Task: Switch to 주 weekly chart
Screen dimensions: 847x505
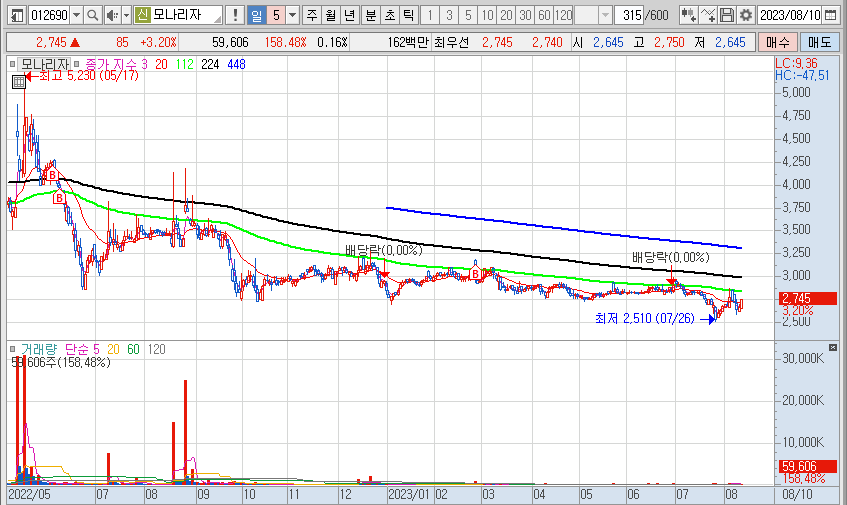Action: tap(312, 15)
